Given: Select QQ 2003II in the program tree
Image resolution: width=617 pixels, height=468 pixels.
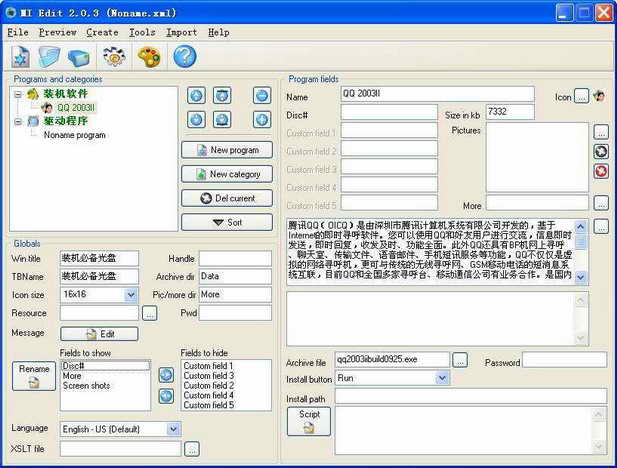Looking at the screenshot, I should pyautogui.click(x=75, y=107).
